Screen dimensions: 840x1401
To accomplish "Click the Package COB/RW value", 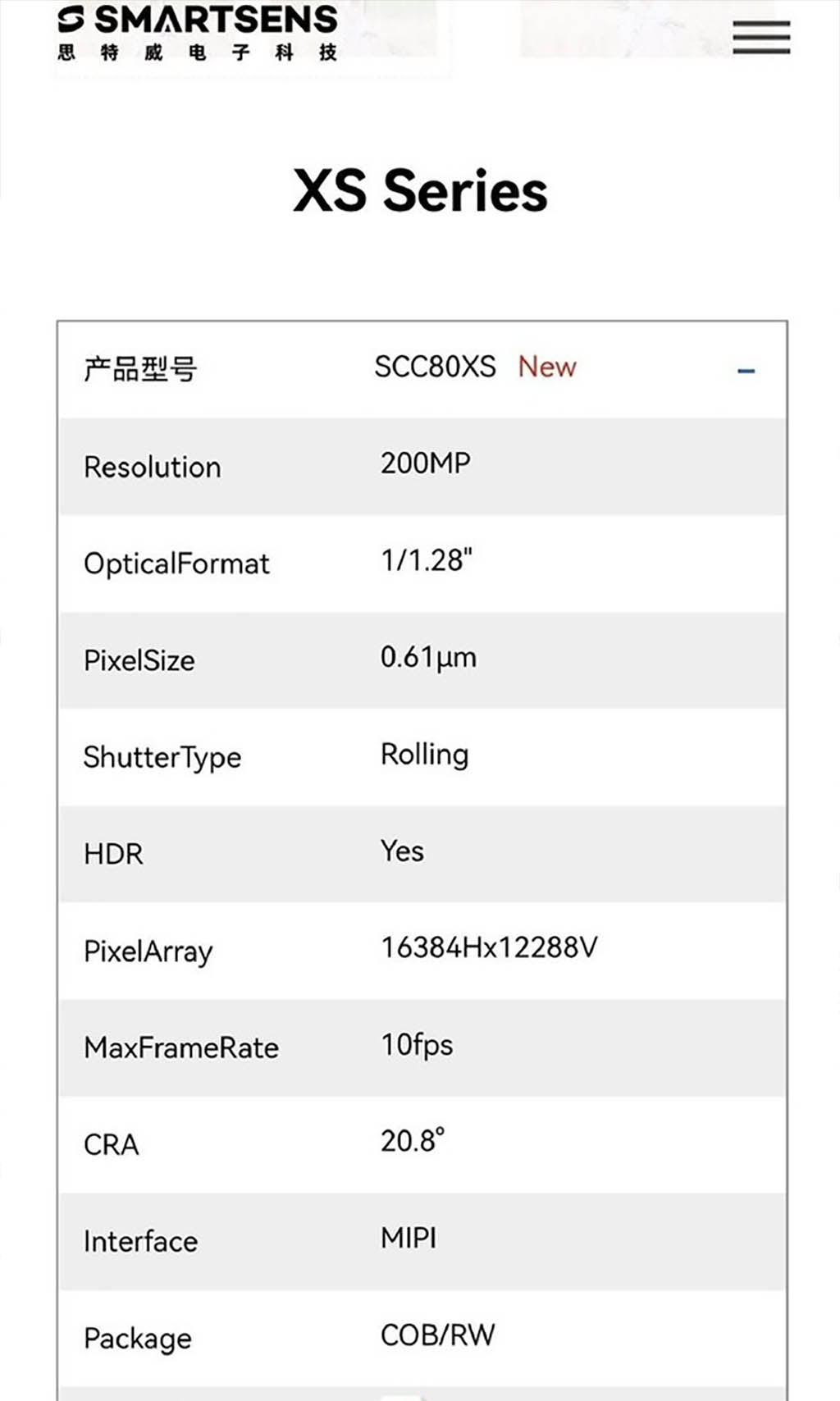I will pyautogui.click(x=438, y=1335).
